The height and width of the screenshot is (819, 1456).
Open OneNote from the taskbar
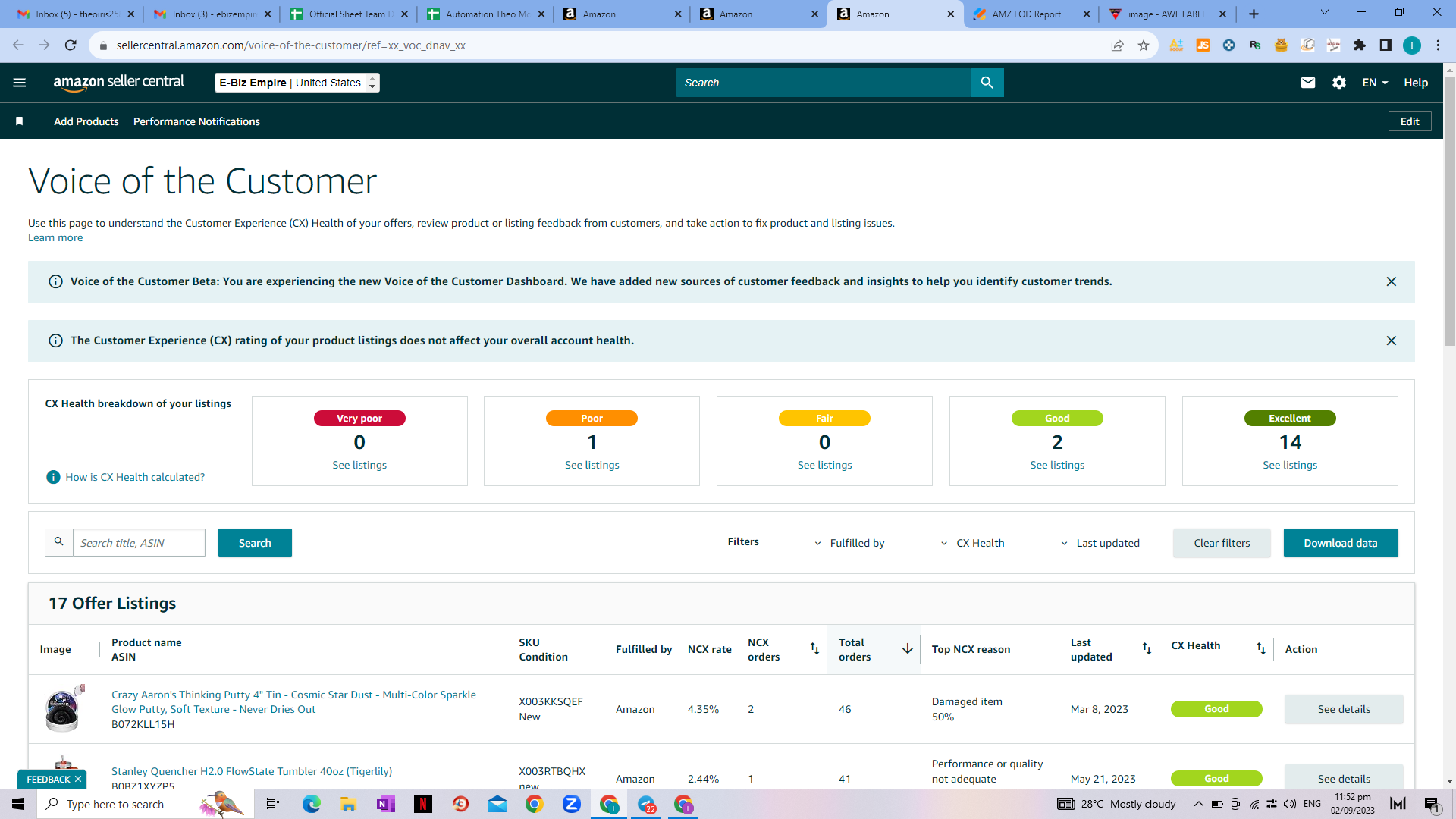tap(386, 804)
